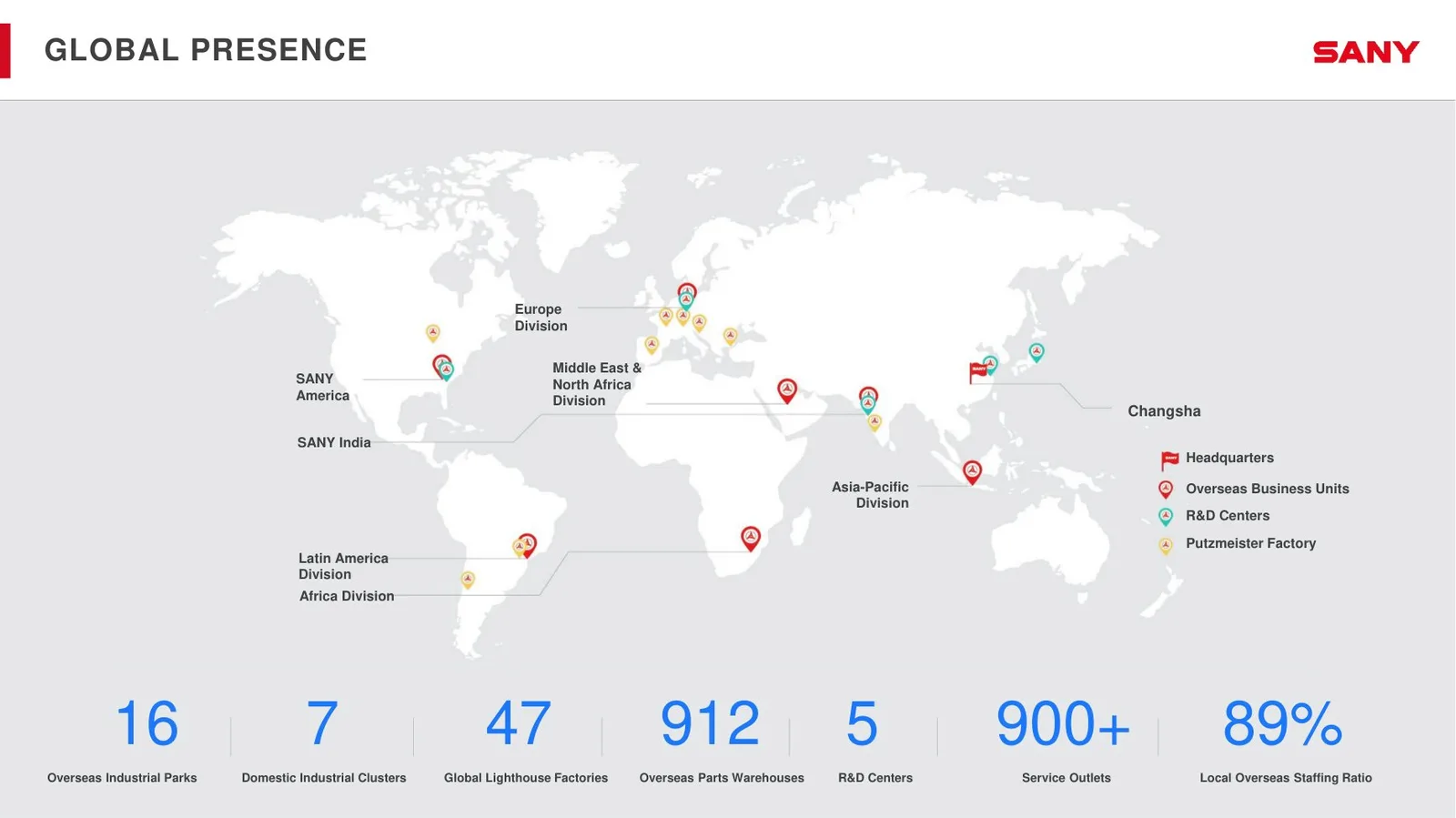This screenshot has height=818, width=1456.
Task: Click the yellow factory pin over Turkey
Action: (731, 337)
